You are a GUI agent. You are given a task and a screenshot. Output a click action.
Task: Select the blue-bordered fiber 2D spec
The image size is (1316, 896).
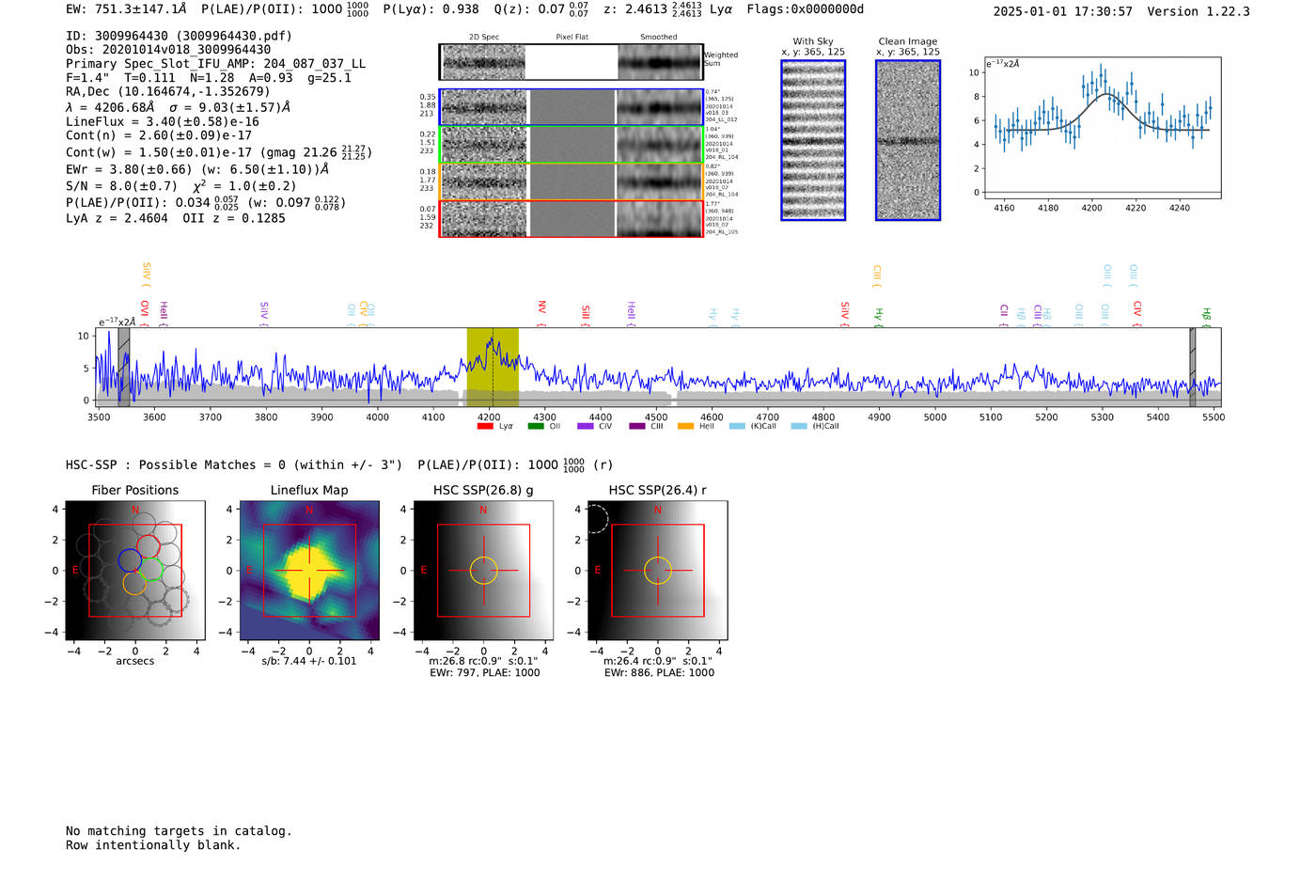point(483,108)
